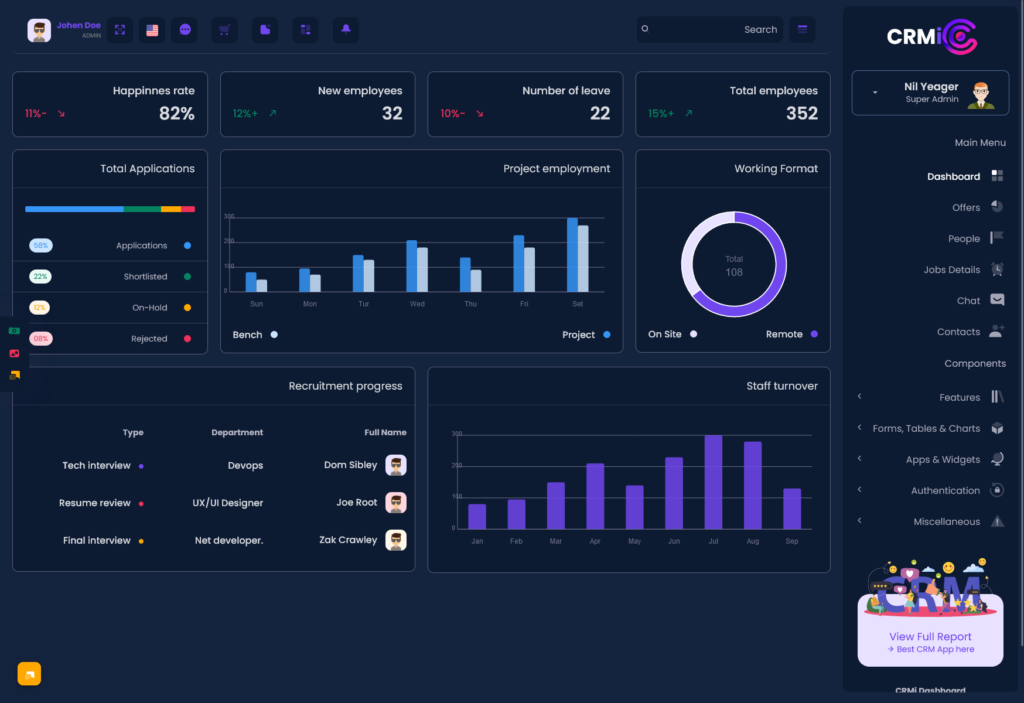Toggle the Remote legend in Working Format
The height and width of the screenshot is (703, 1024).
tap(792, 334)
